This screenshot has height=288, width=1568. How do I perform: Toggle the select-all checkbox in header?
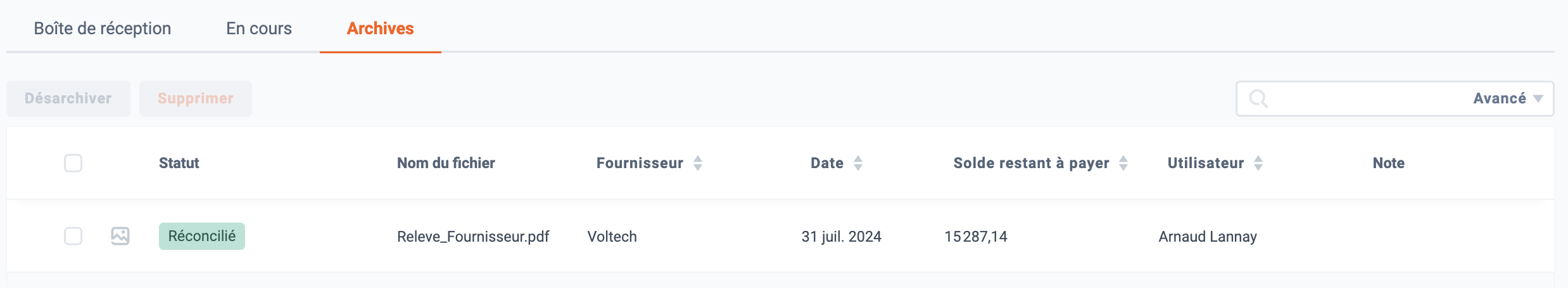coord(73,163)
